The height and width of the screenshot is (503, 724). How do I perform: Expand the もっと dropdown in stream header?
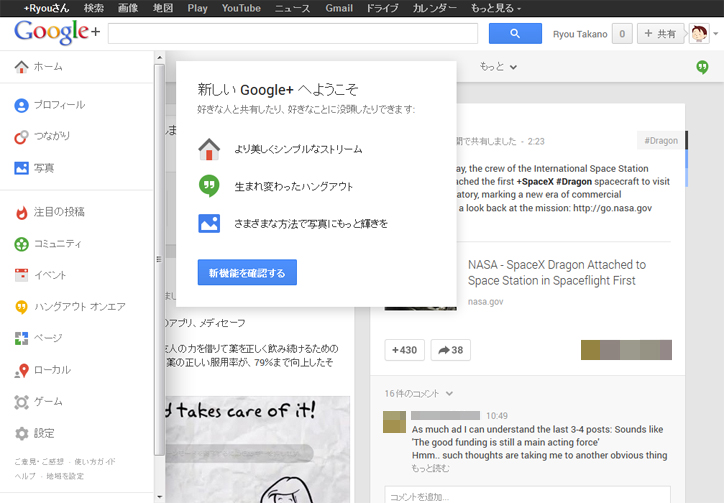498,67
